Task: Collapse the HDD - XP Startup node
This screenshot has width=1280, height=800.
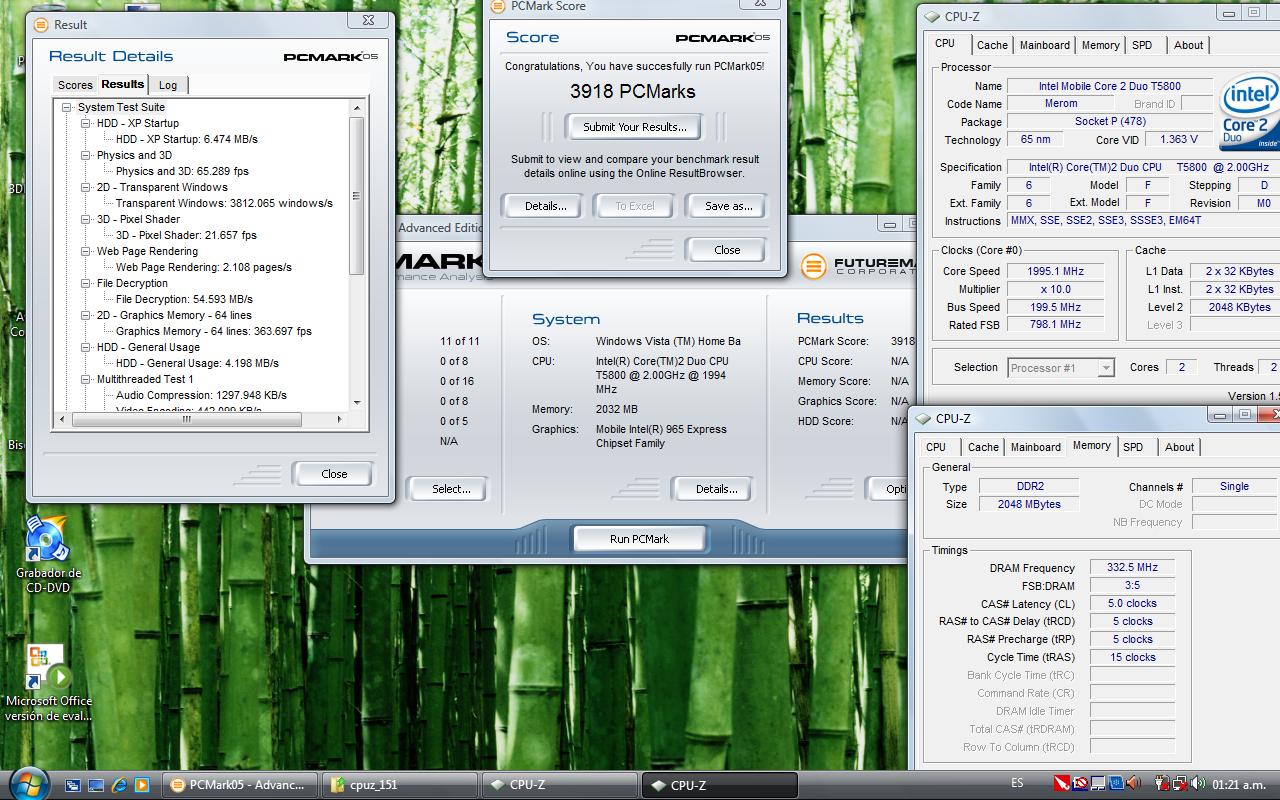Action: click(x=86, y=123)
